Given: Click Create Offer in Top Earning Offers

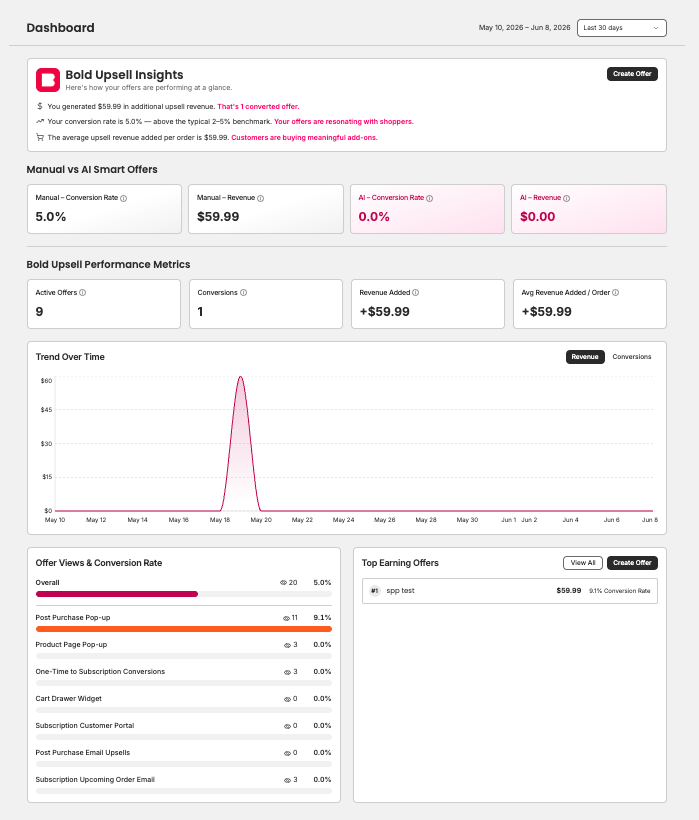Looking at the screenshot, I should (632, 563).
